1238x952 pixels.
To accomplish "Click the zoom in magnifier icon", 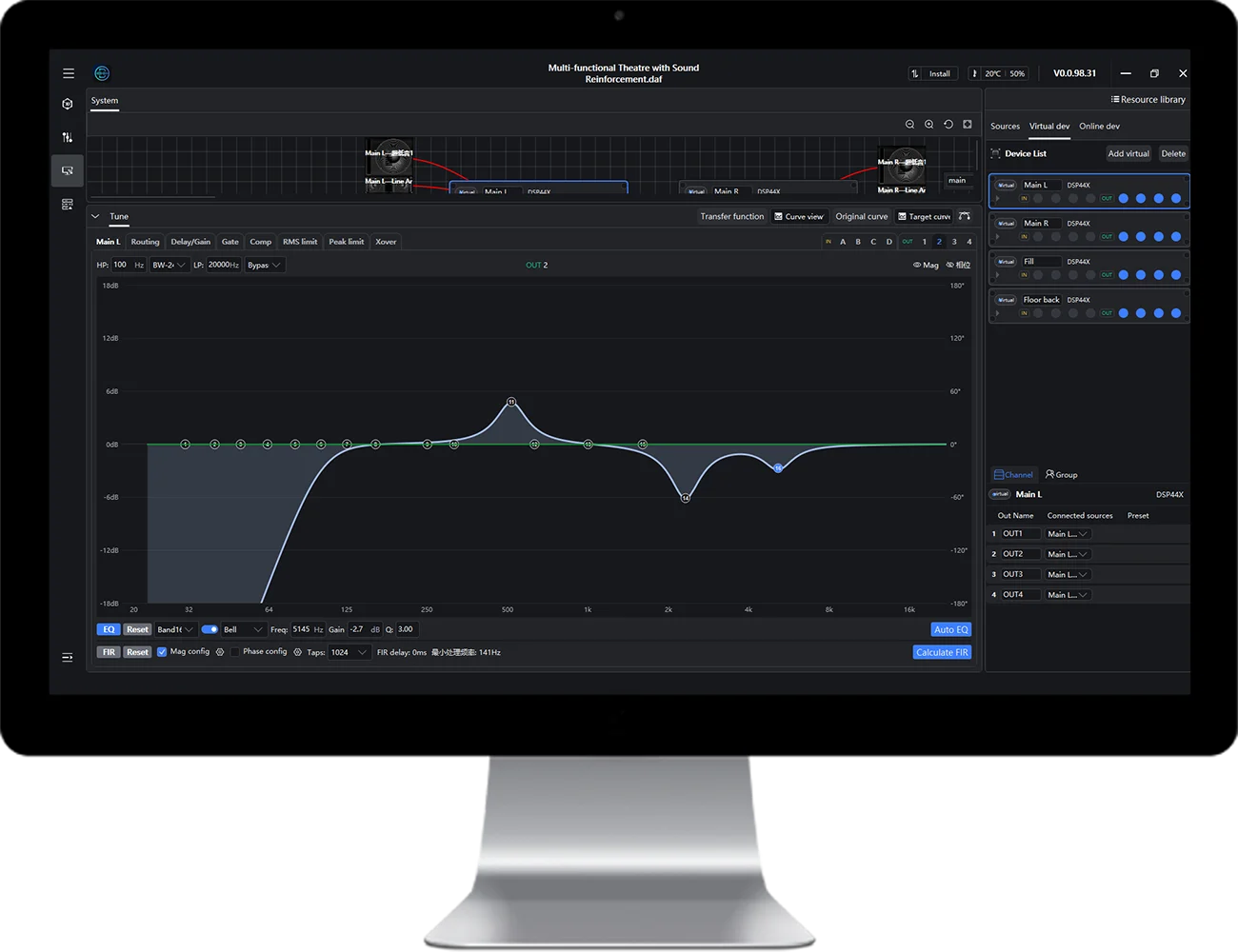I will tap(928, 125).
